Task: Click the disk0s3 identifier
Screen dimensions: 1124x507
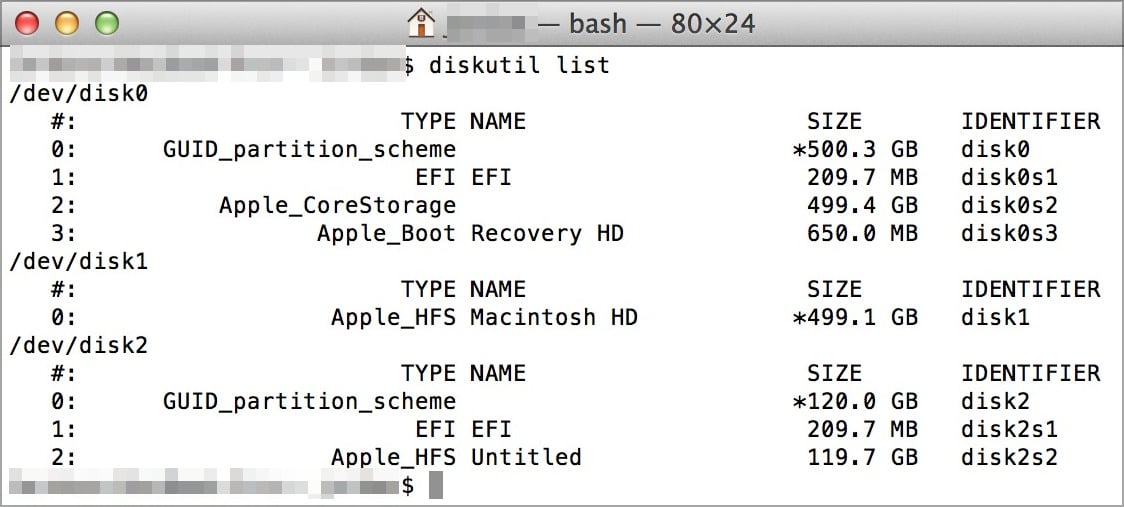Action: (1009, 234)
